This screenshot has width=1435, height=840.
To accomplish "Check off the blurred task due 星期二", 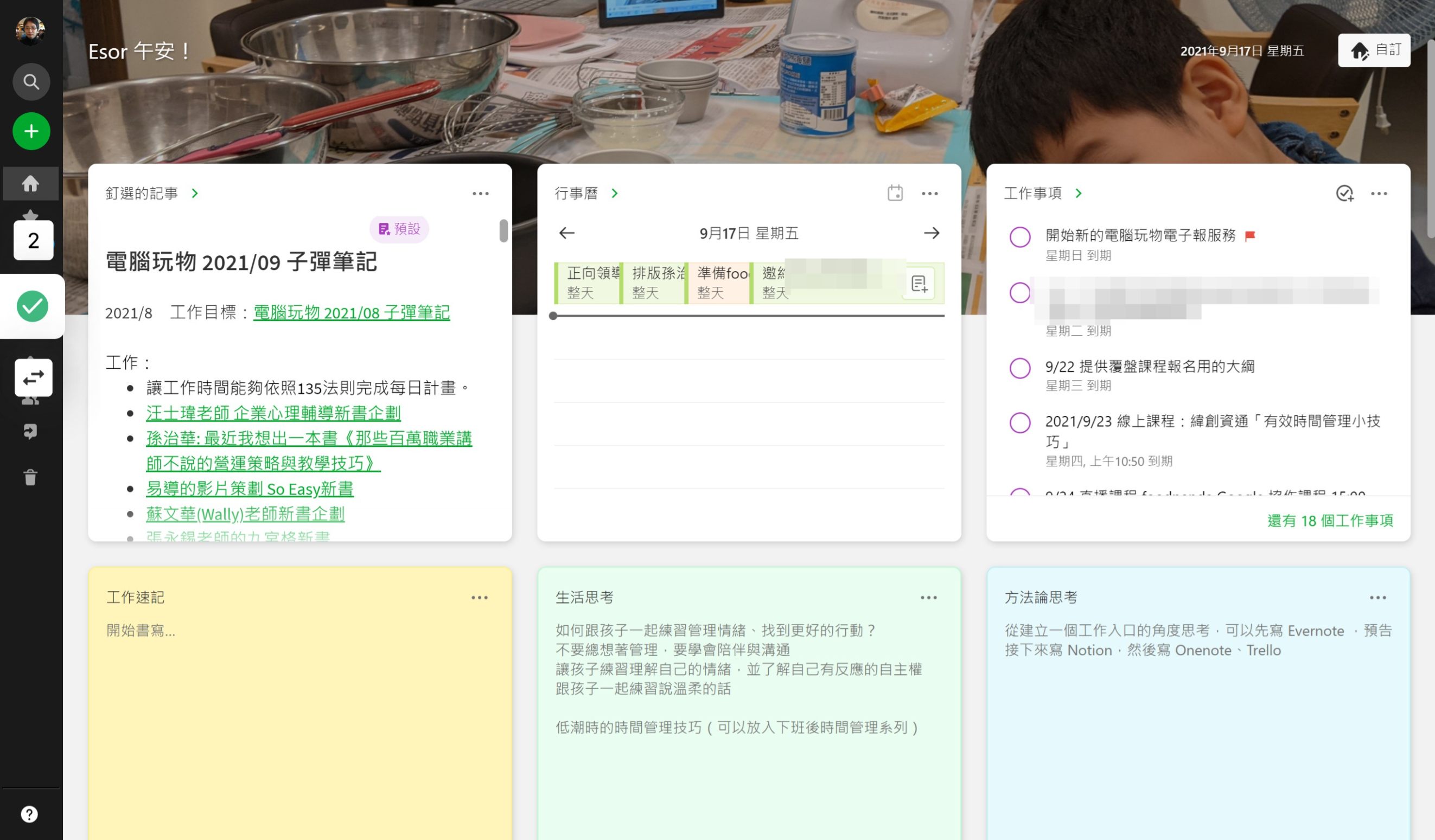I will click(1020, 292).
